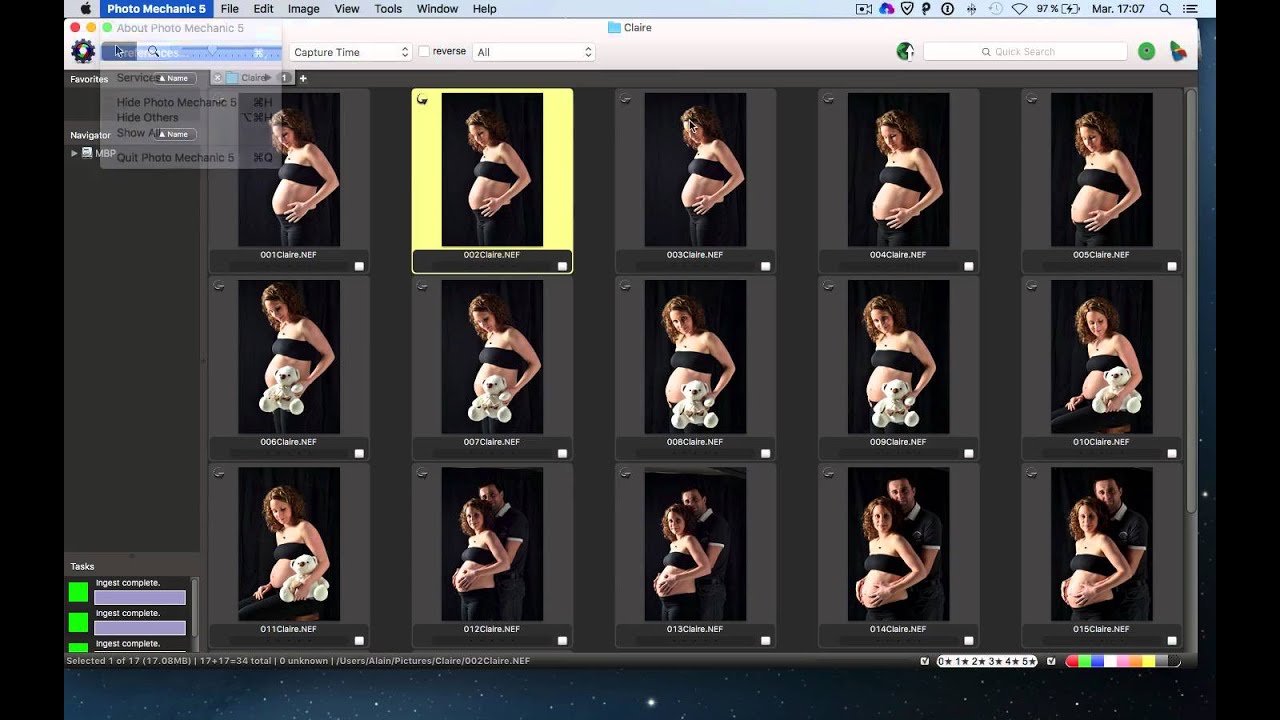Image resolution: width=1280 pixels, height=720 pixels.
Task: Toggle the color class filter checkbox
Action: coord(1051,661)
